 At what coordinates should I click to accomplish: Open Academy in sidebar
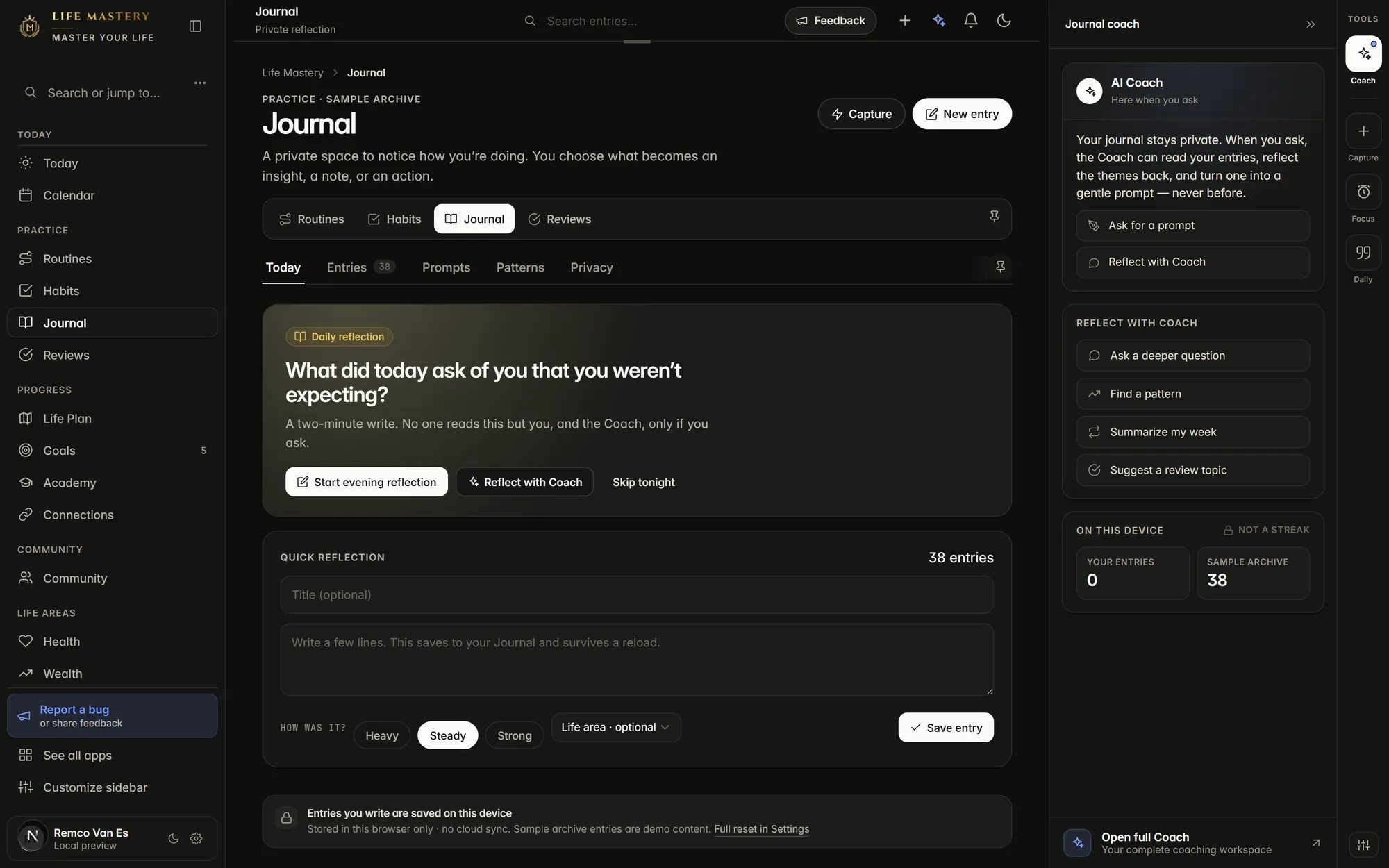coord(113,483)
